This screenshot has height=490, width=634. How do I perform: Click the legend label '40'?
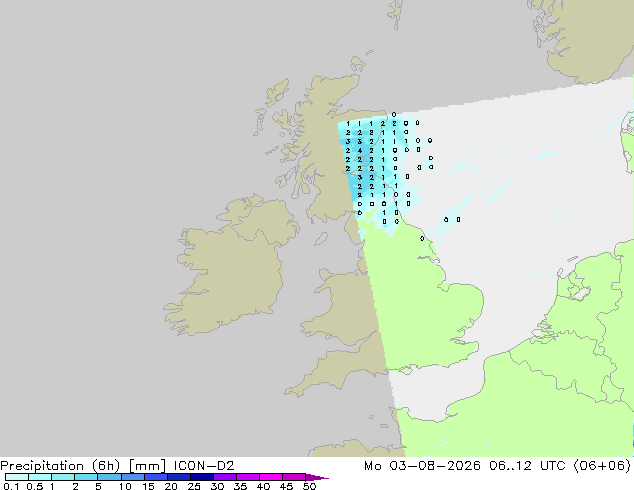point(263,486)
